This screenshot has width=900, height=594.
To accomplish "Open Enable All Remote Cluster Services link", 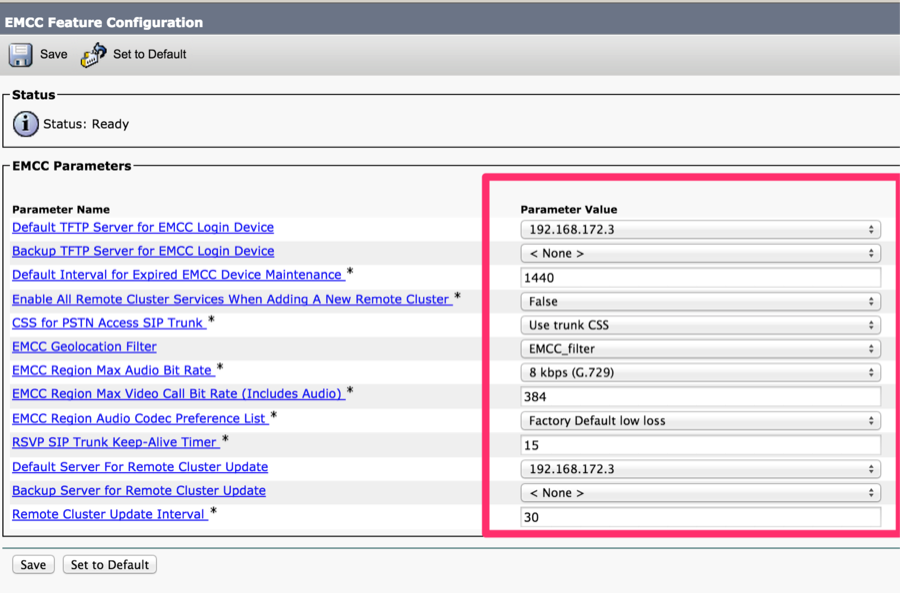I will 232,299.
